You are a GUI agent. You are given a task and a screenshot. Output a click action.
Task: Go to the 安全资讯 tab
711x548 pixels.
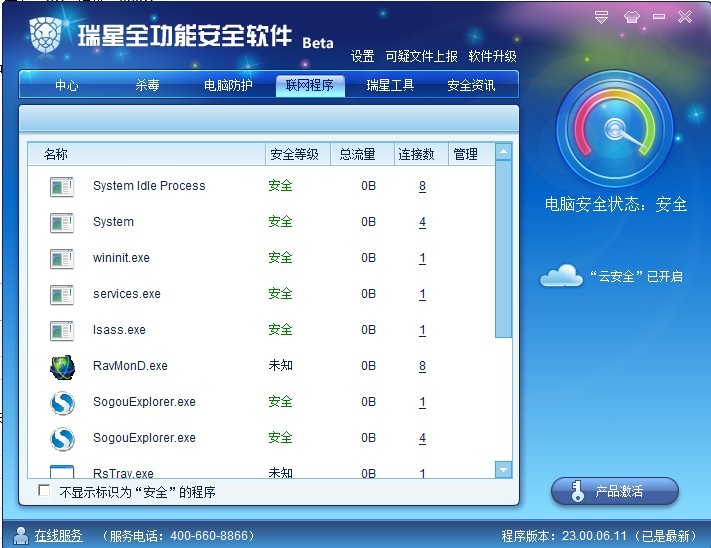click(x=471, y=85)
